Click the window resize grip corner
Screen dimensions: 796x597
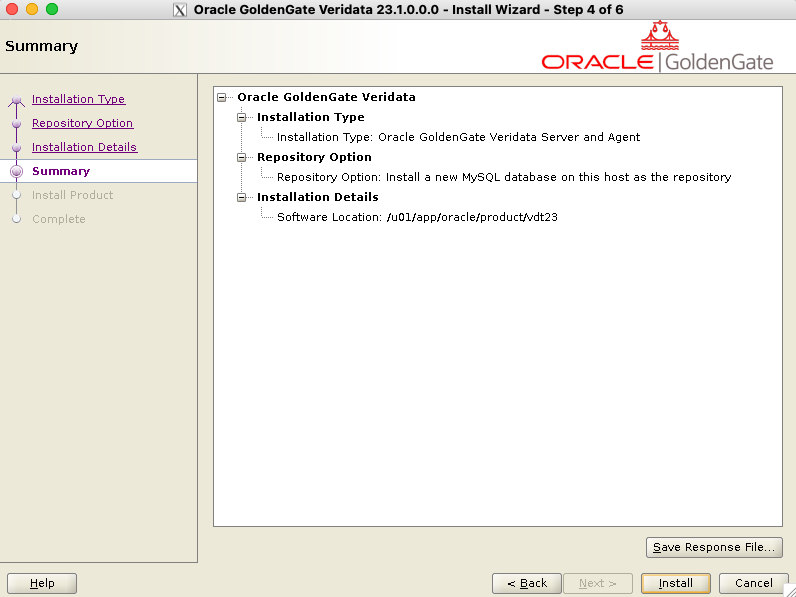pyautogui.click(x=790, y=591)
